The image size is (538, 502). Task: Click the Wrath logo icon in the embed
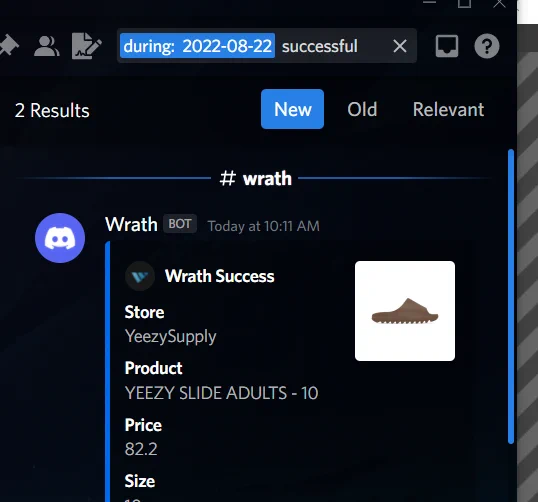pyautogui.click(x=140, y=276)
